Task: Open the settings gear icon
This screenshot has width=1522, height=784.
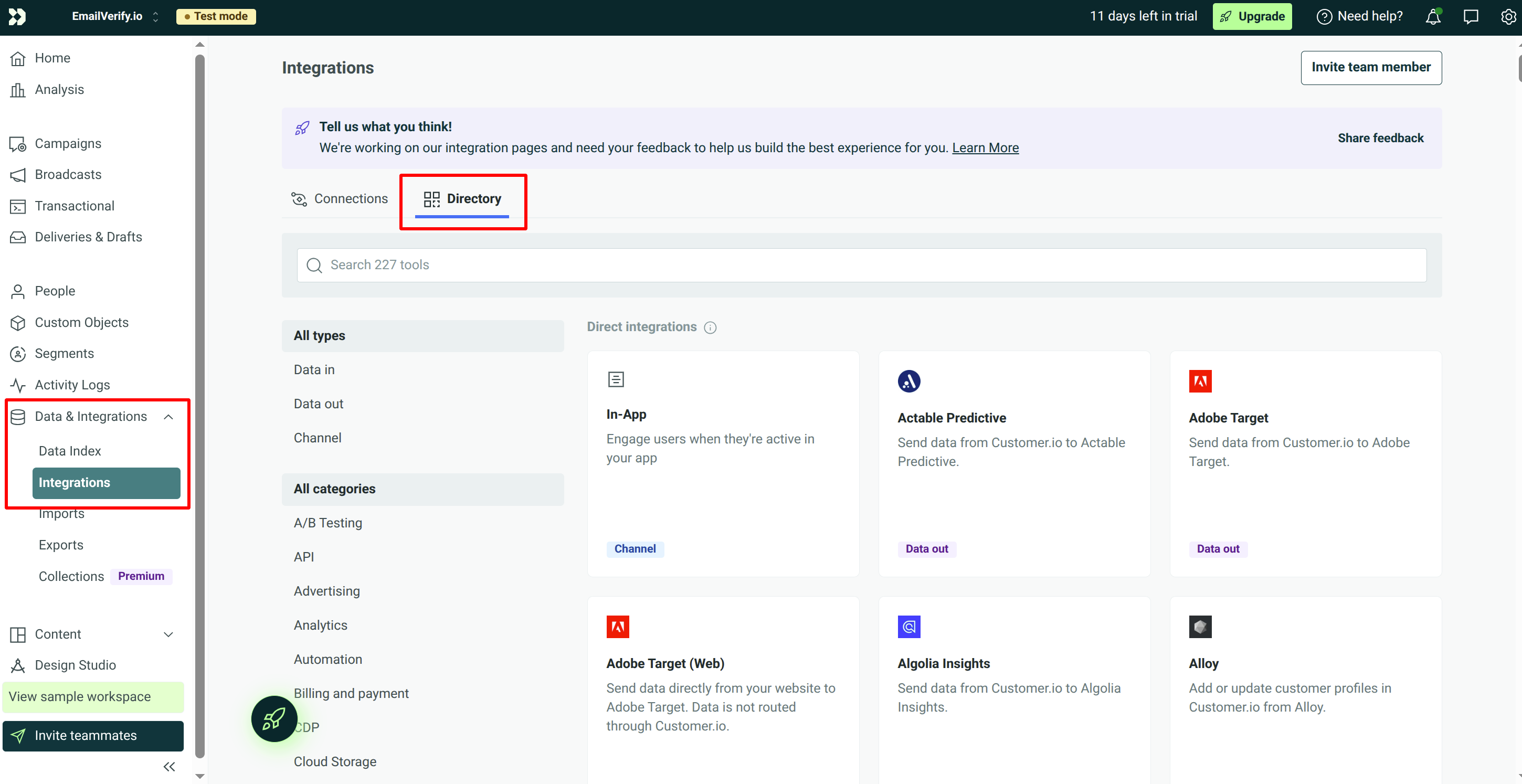Action: (x=1508, y=17)
